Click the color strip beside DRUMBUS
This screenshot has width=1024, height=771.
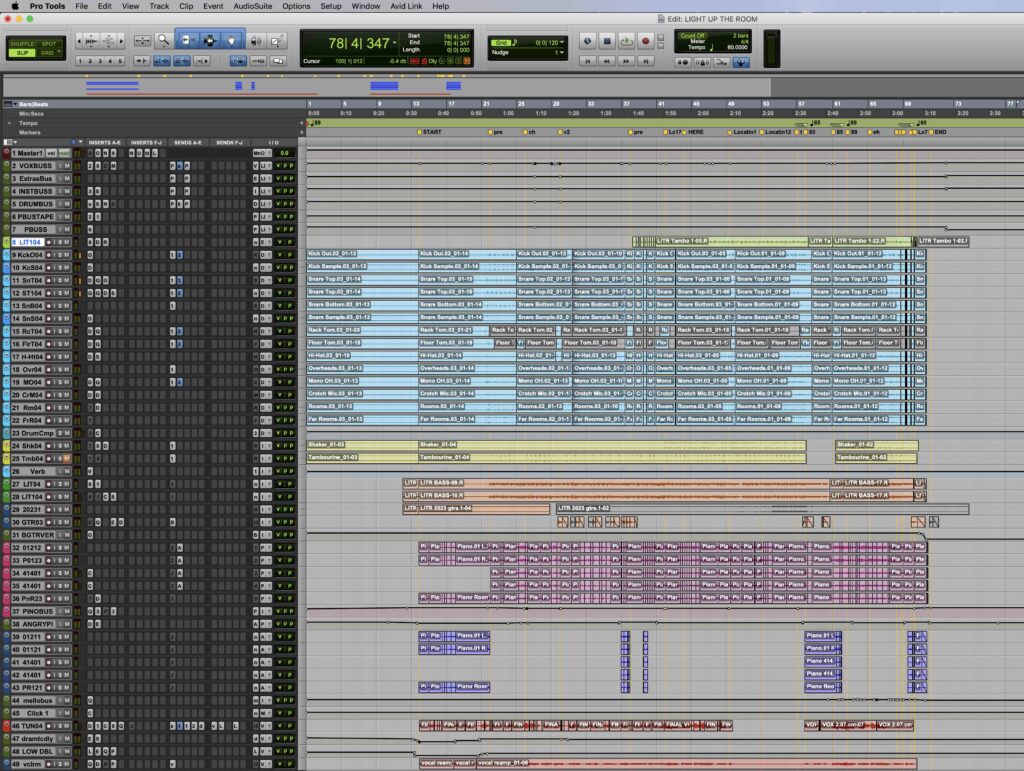point(7,204)
